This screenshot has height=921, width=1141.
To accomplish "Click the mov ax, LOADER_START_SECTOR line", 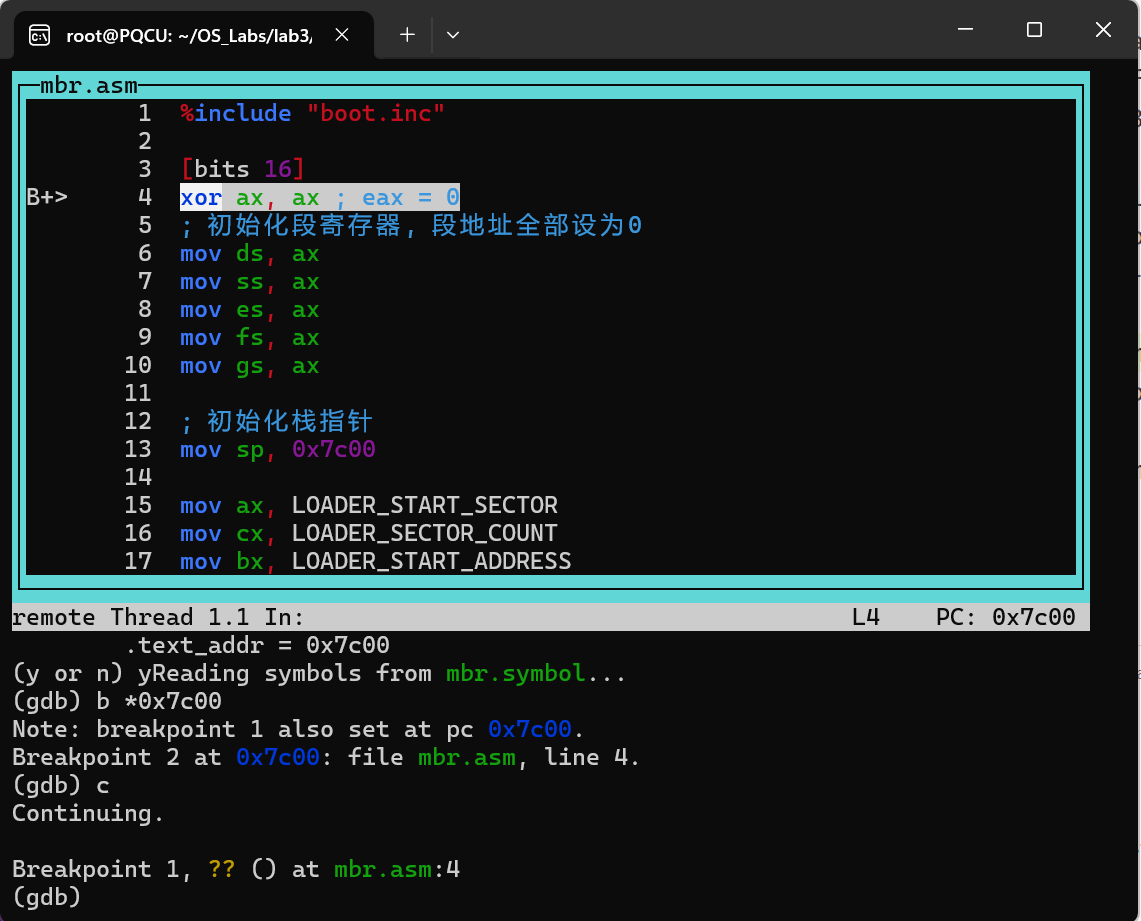I will click(x=369, y=506).
